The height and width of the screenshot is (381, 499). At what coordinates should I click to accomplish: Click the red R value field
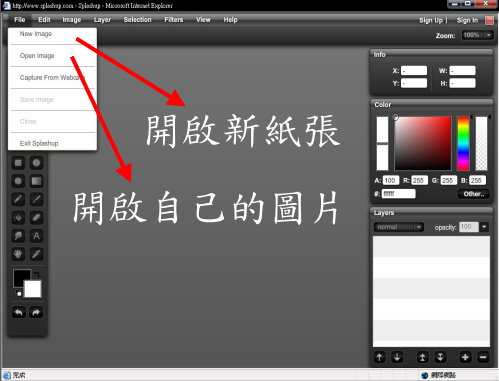tap(419, 180)
